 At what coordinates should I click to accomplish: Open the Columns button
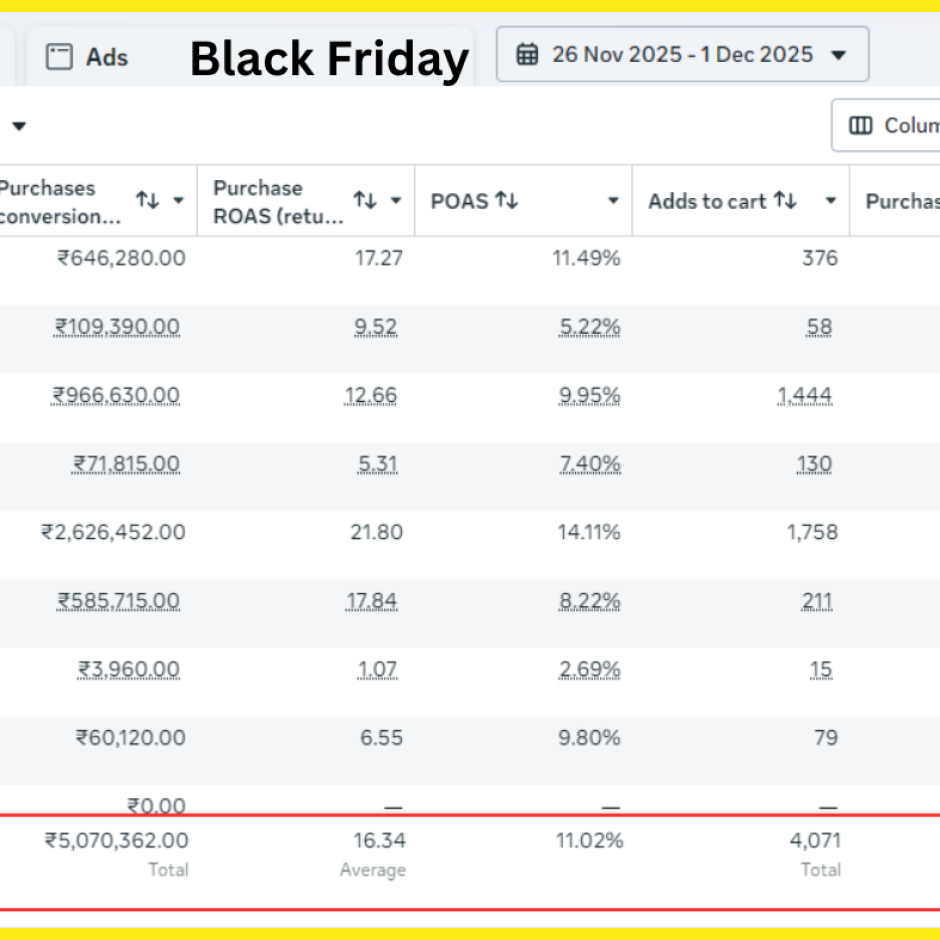coord(886,125)
